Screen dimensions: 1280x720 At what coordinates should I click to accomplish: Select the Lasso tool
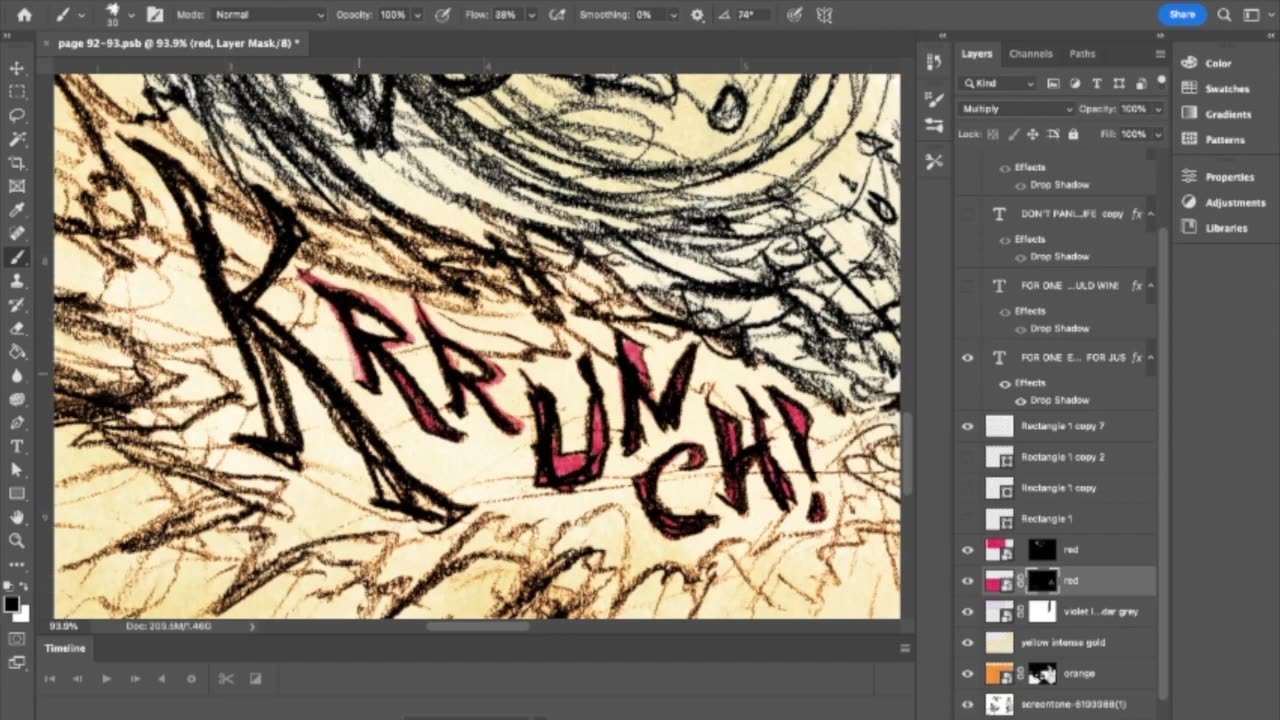coord(17,115)
